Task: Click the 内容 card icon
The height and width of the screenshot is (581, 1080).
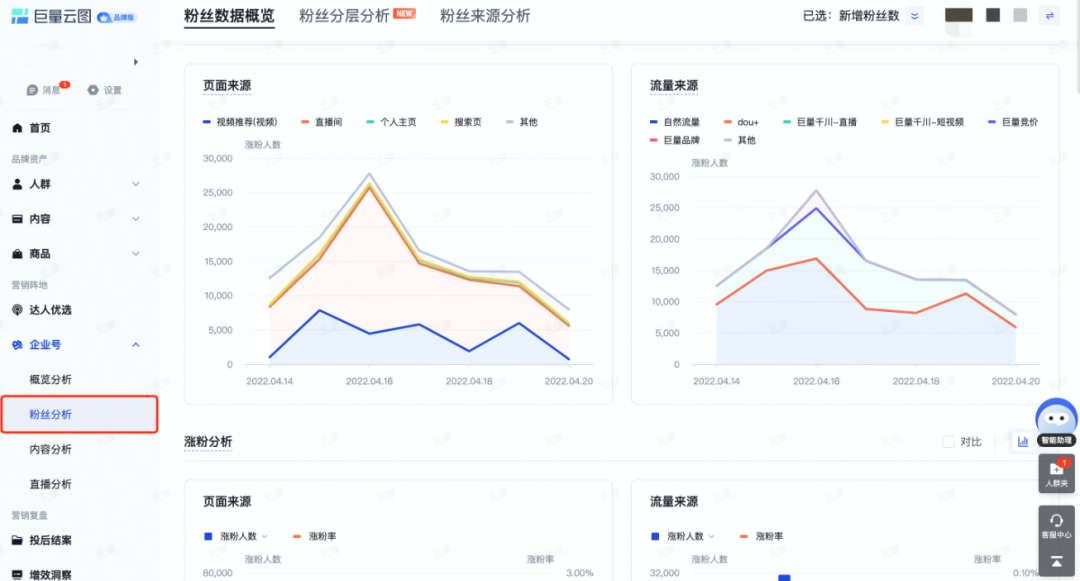Action: pos(17,219)
